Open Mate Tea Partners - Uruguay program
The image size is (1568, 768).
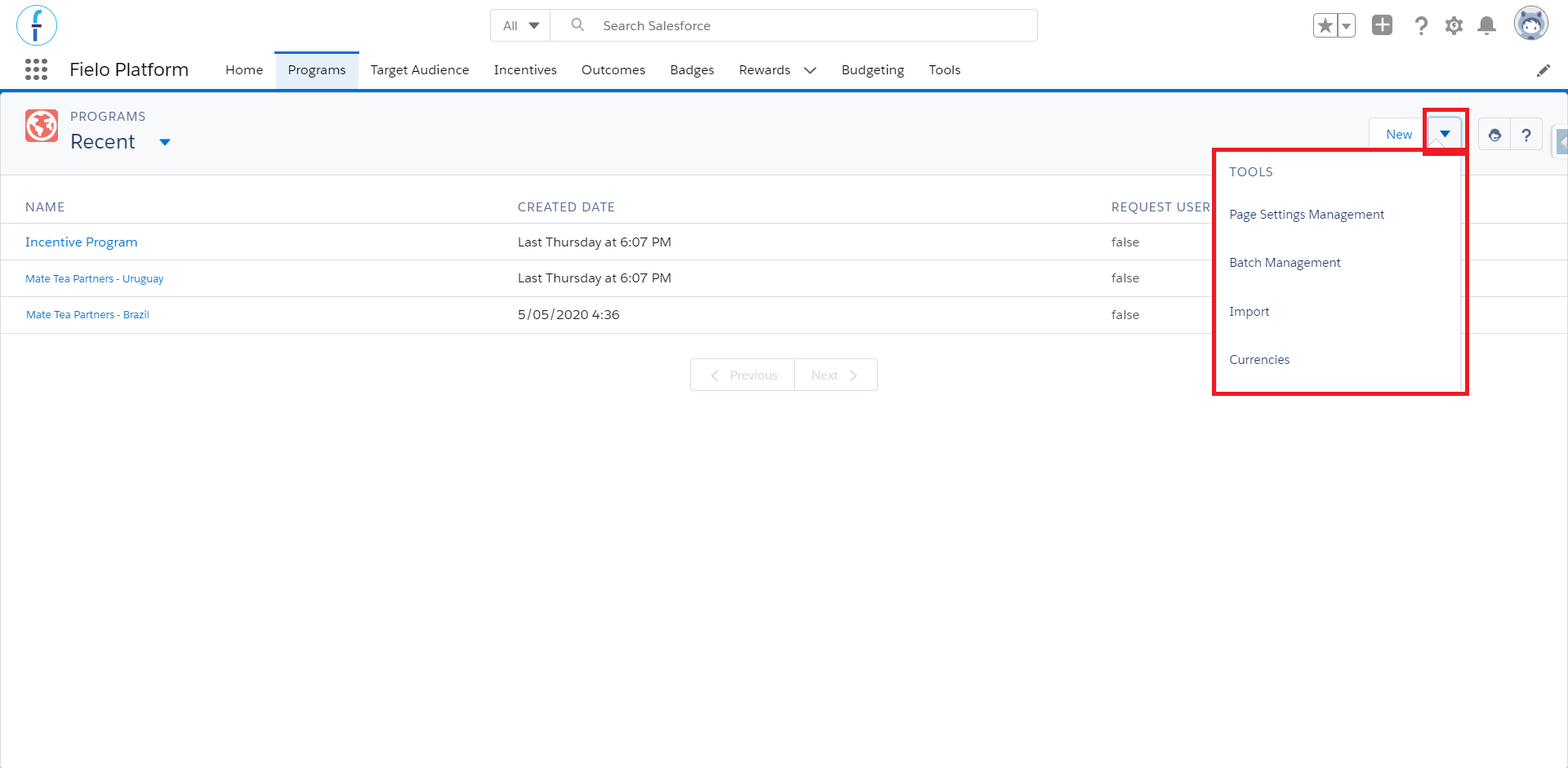(x=94, y=279)
